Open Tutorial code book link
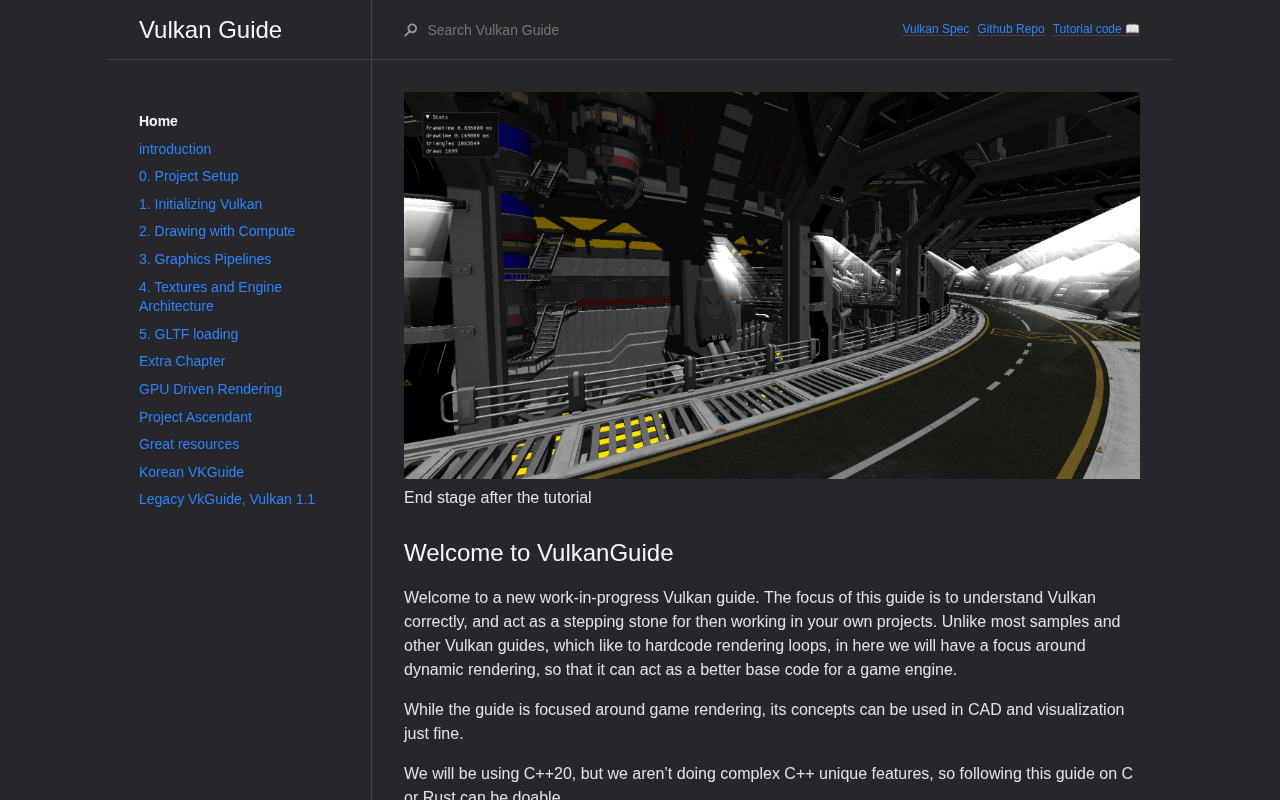Viewport: 1280px width, 800px height. tap(1095, 29)
